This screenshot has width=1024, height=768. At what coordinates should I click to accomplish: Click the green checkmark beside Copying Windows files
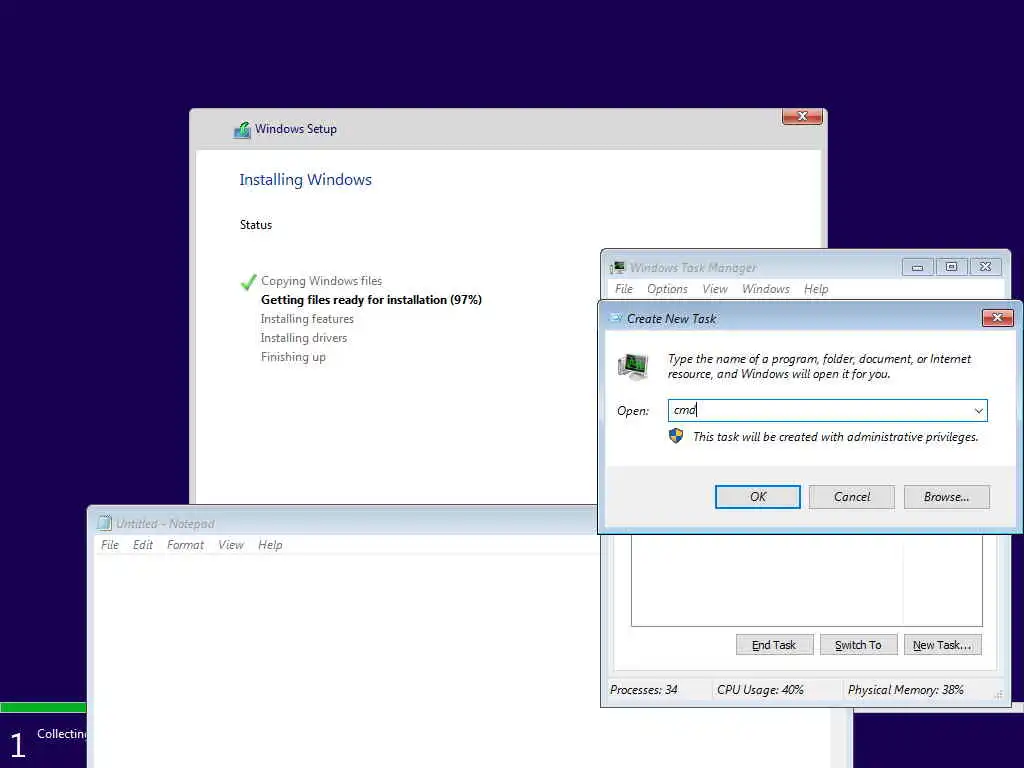248,282
